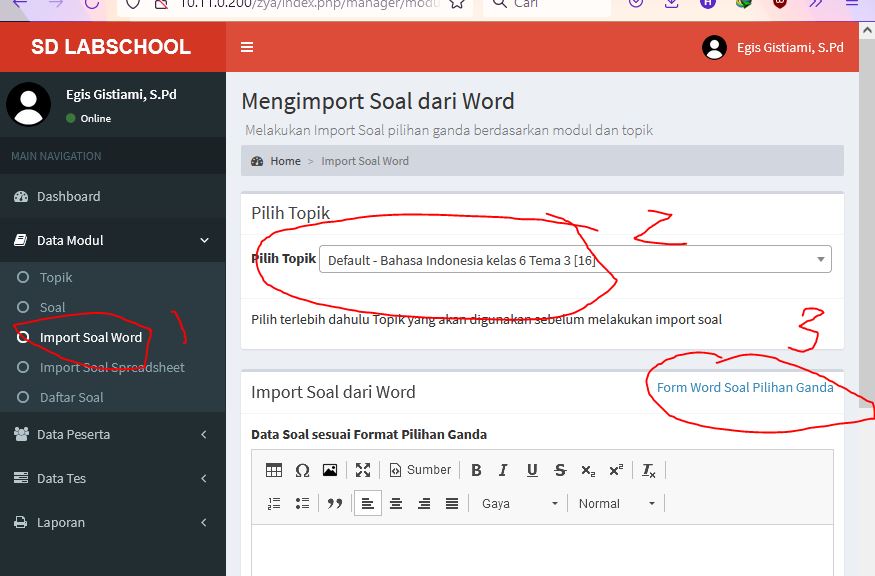875x576 pixels.
Task: Expand the Data Peserta menu
Action: [113, 434]
